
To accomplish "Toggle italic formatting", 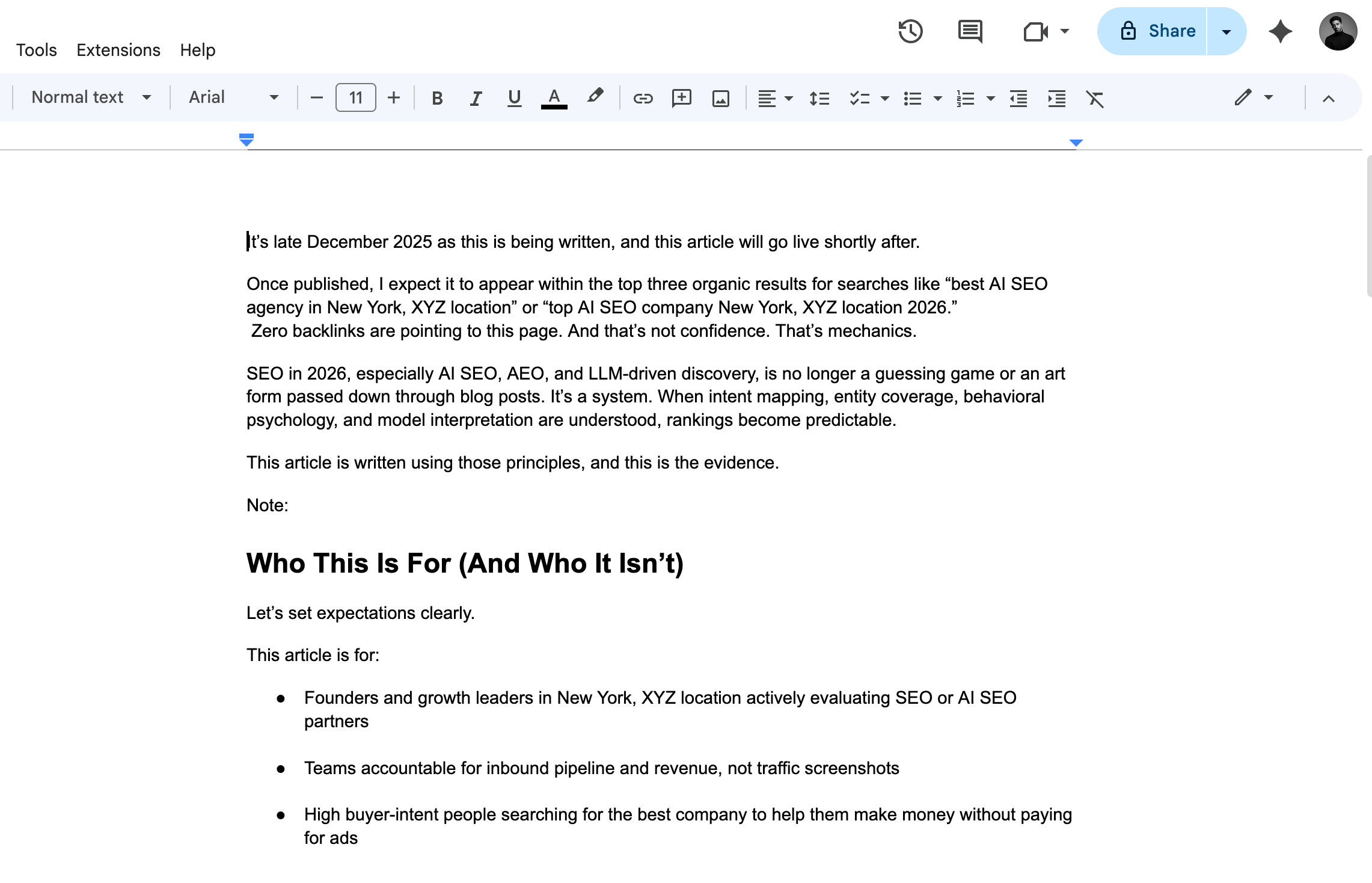I will [x=476, y=98].
